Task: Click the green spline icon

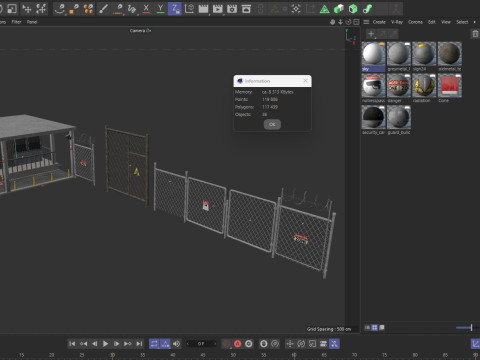Action: point(367,9)
